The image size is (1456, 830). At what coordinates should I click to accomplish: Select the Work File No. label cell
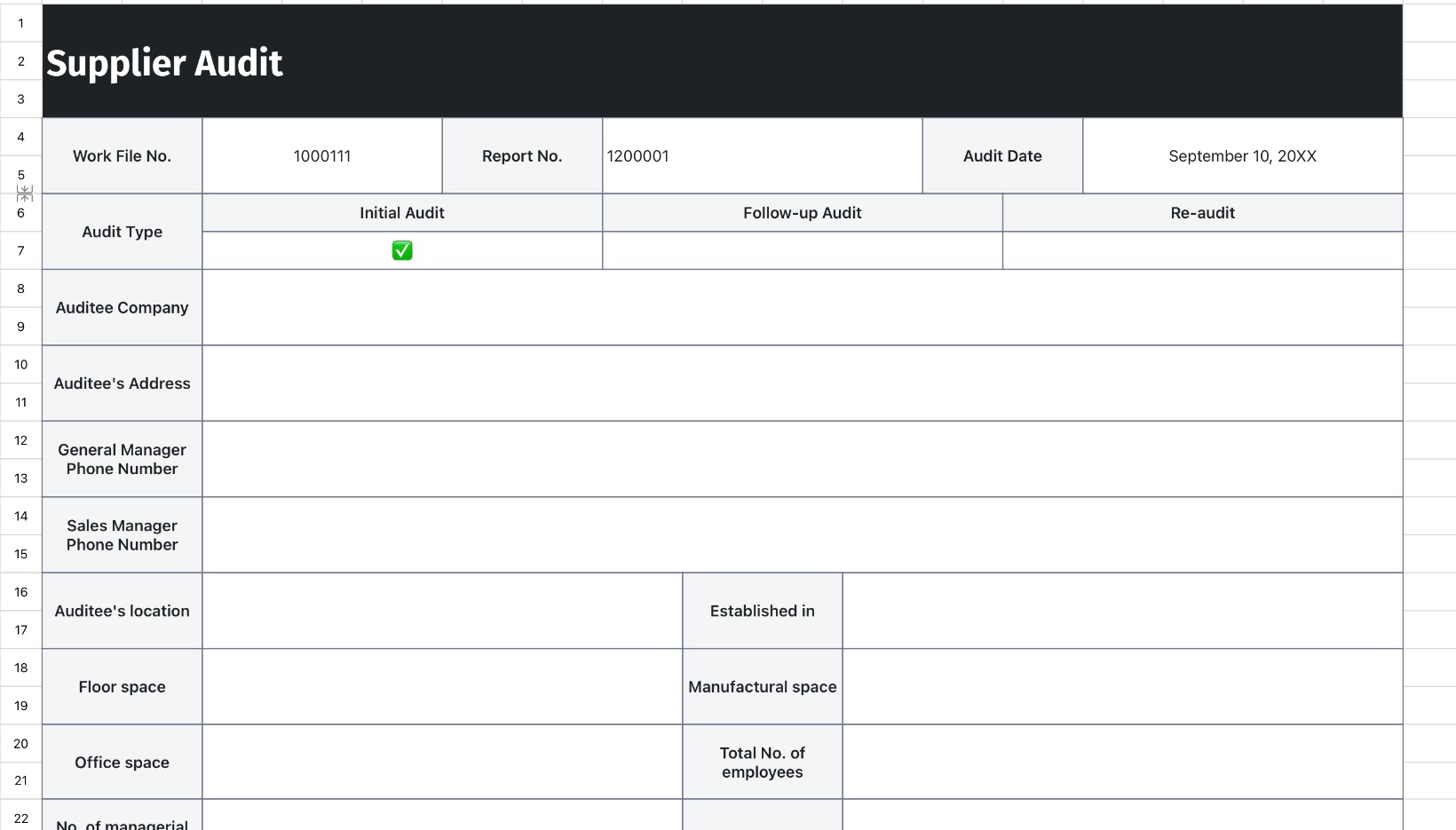[123, 156]
